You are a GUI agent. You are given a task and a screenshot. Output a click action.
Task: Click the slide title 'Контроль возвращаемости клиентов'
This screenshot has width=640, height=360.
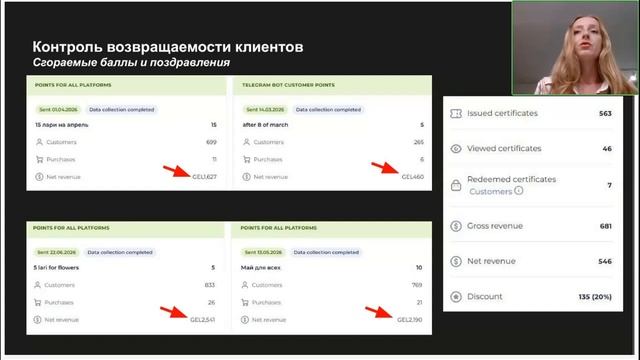(168, 47)
